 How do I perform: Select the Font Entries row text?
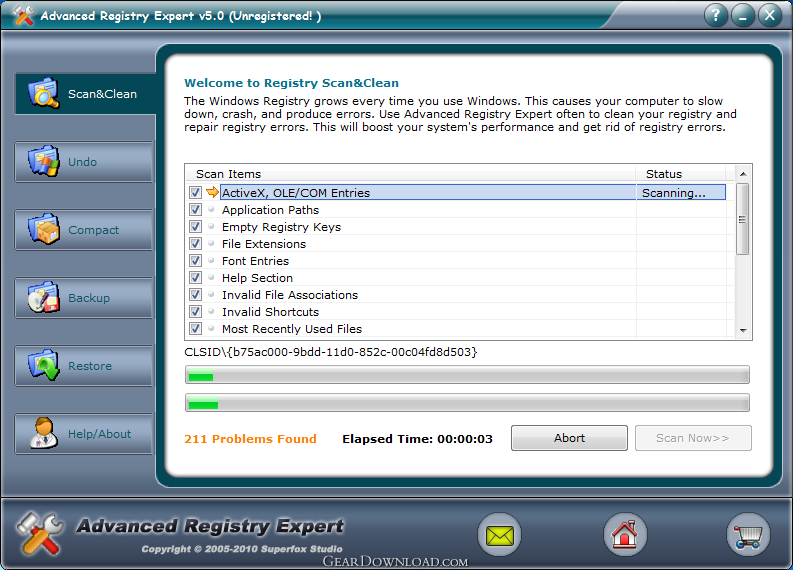255,261
